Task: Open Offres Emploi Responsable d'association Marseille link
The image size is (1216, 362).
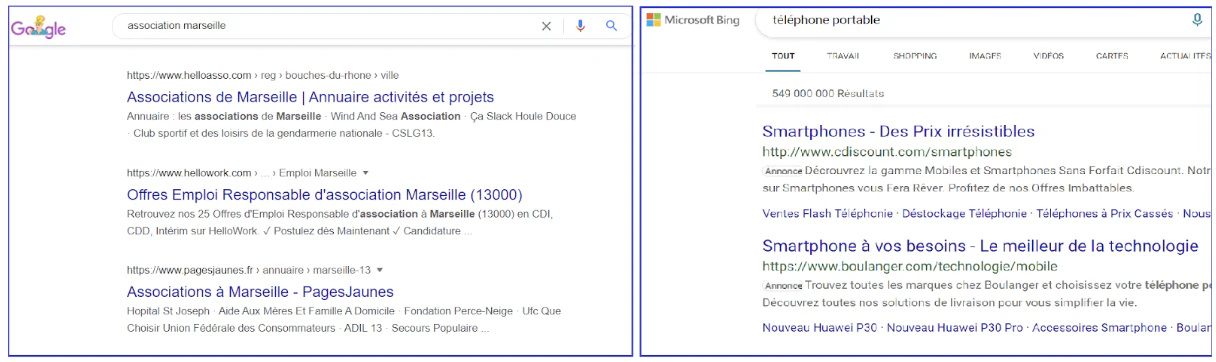Action: pos(325,194)
